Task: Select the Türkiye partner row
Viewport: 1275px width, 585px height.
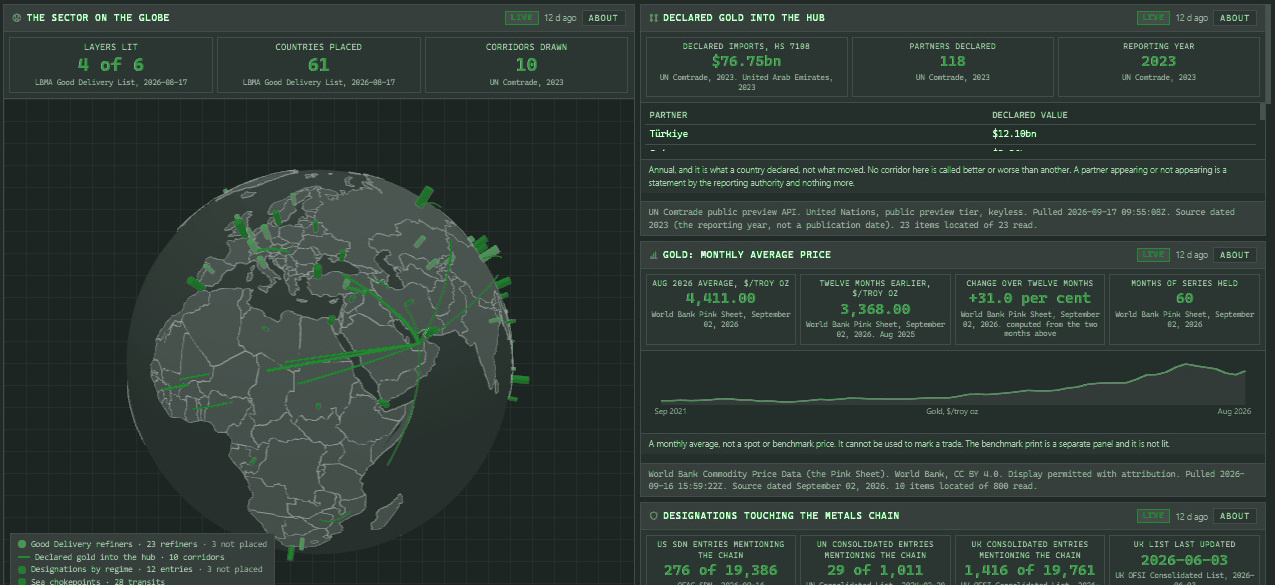Action: click(x=951, y=133)
